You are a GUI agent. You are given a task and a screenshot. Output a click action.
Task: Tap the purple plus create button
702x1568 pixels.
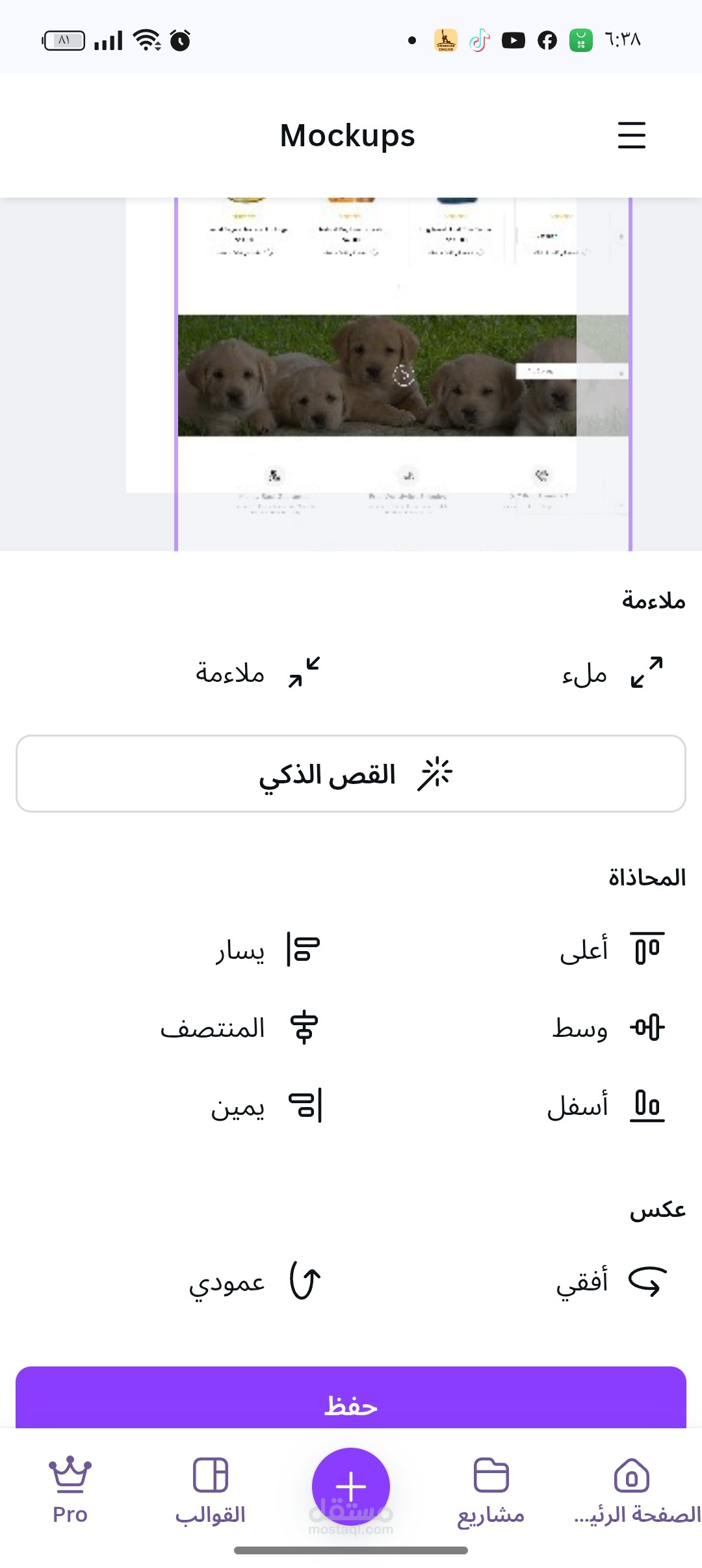[x=351, y=1486]
